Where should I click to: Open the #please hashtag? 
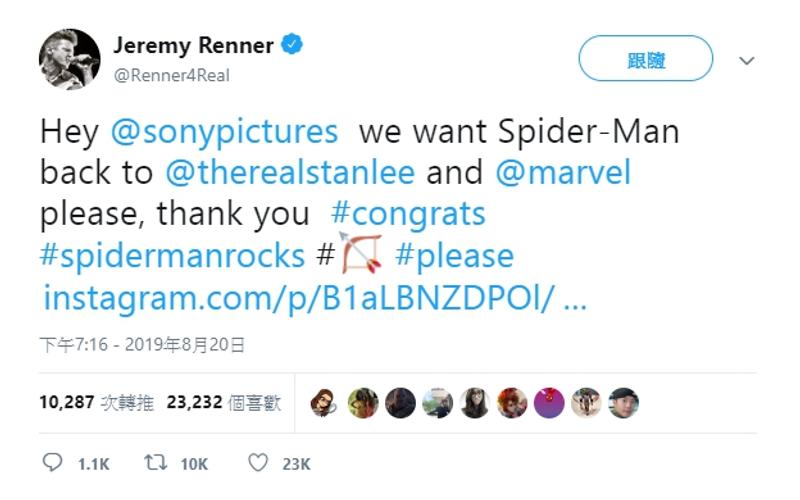point(454,255)
